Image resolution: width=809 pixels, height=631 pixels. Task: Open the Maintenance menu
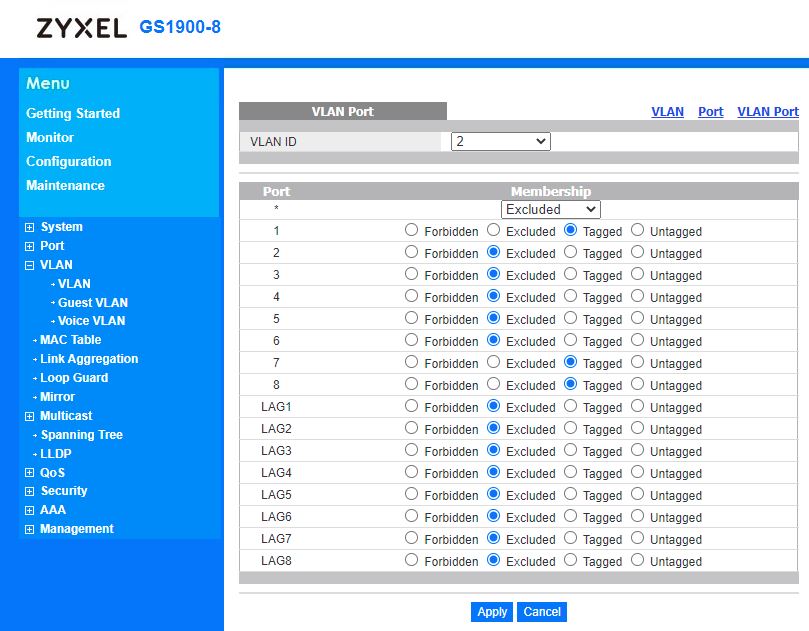tap(65, 185)
